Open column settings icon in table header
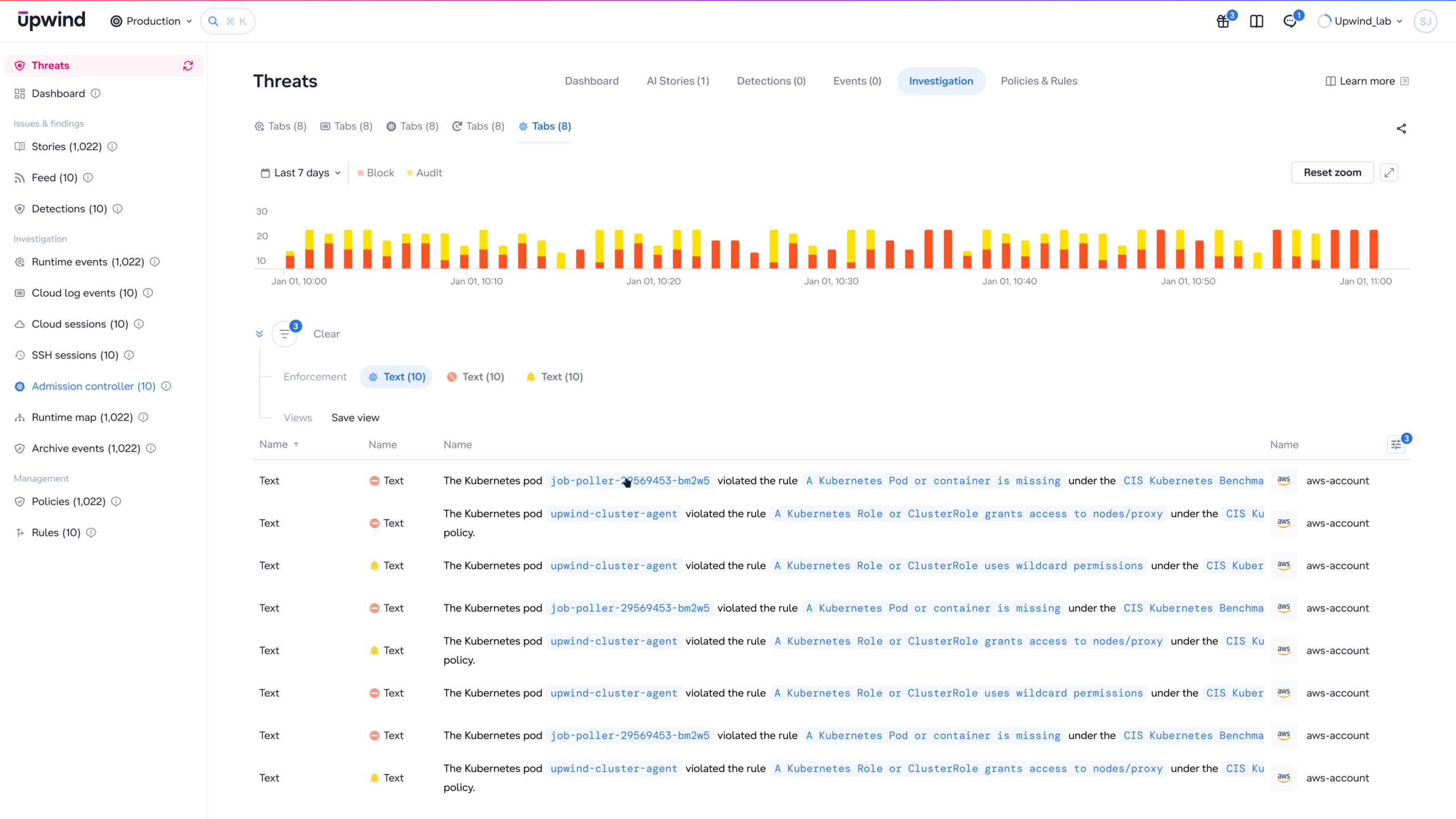Viewport: 1456px width, 819px height. tap(1396, 445)
